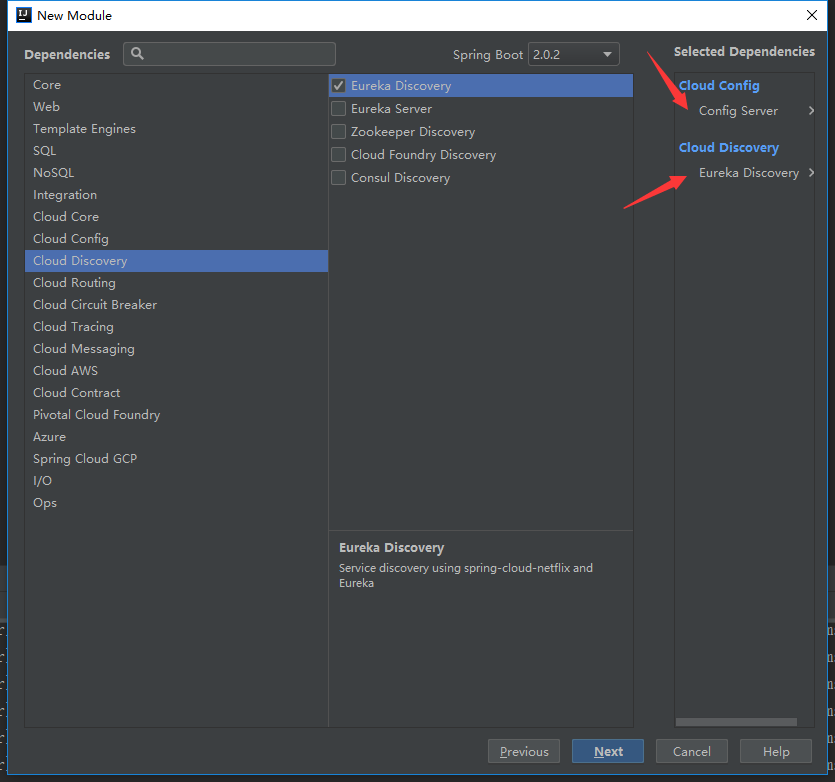Click the Cloud Config selected group heading

(719, 86)
